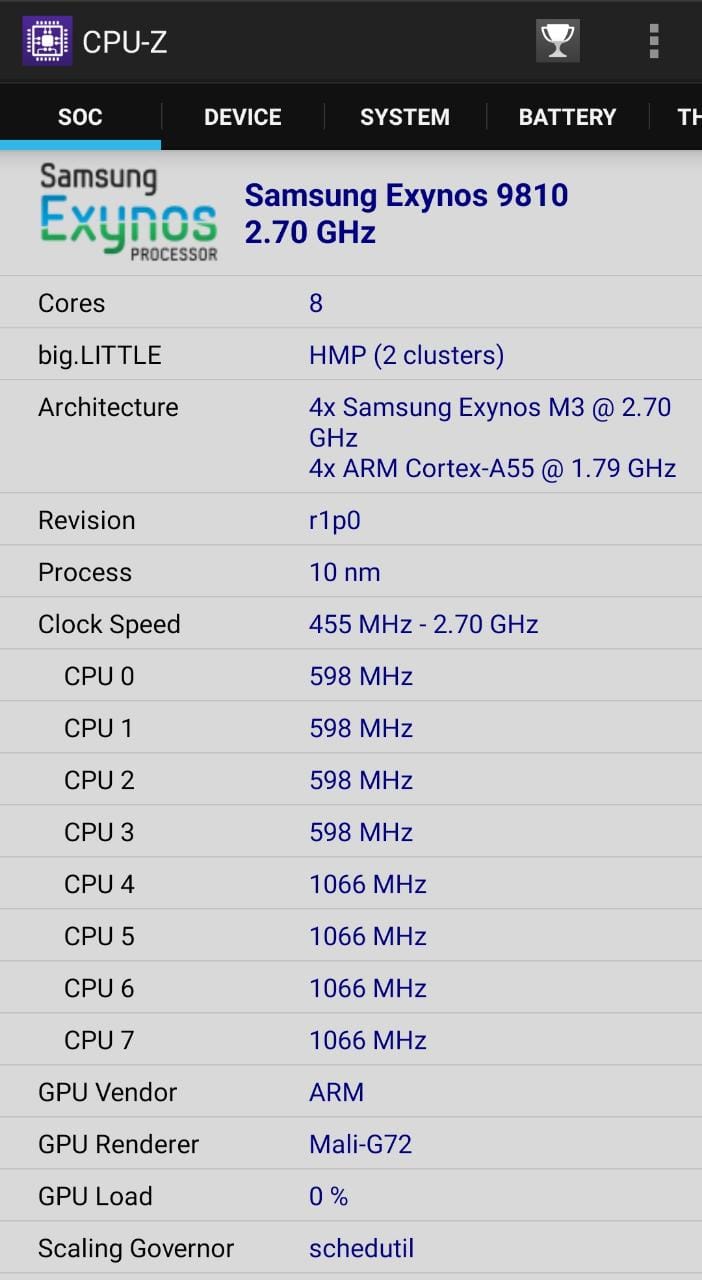Image resolution: width=702 pixels, height=1280 pixels.
Task: Select the Scaling Governor schedutil row
Action: pos(351,1248)
